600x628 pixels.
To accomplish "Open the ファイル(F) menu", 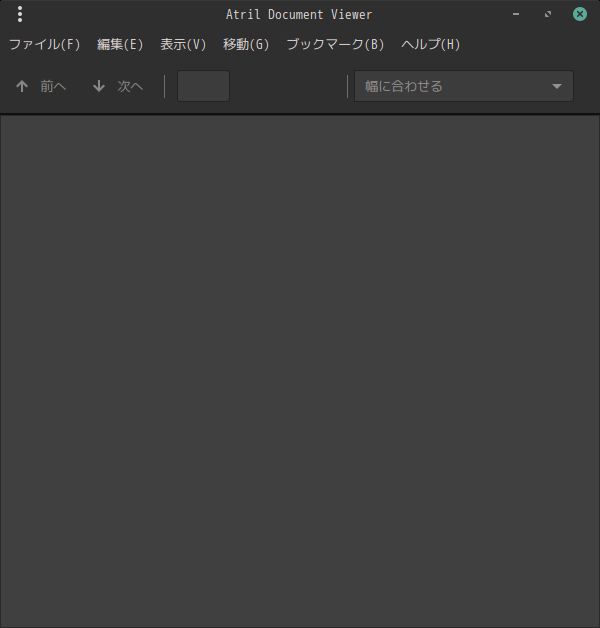I will point(44,44).
